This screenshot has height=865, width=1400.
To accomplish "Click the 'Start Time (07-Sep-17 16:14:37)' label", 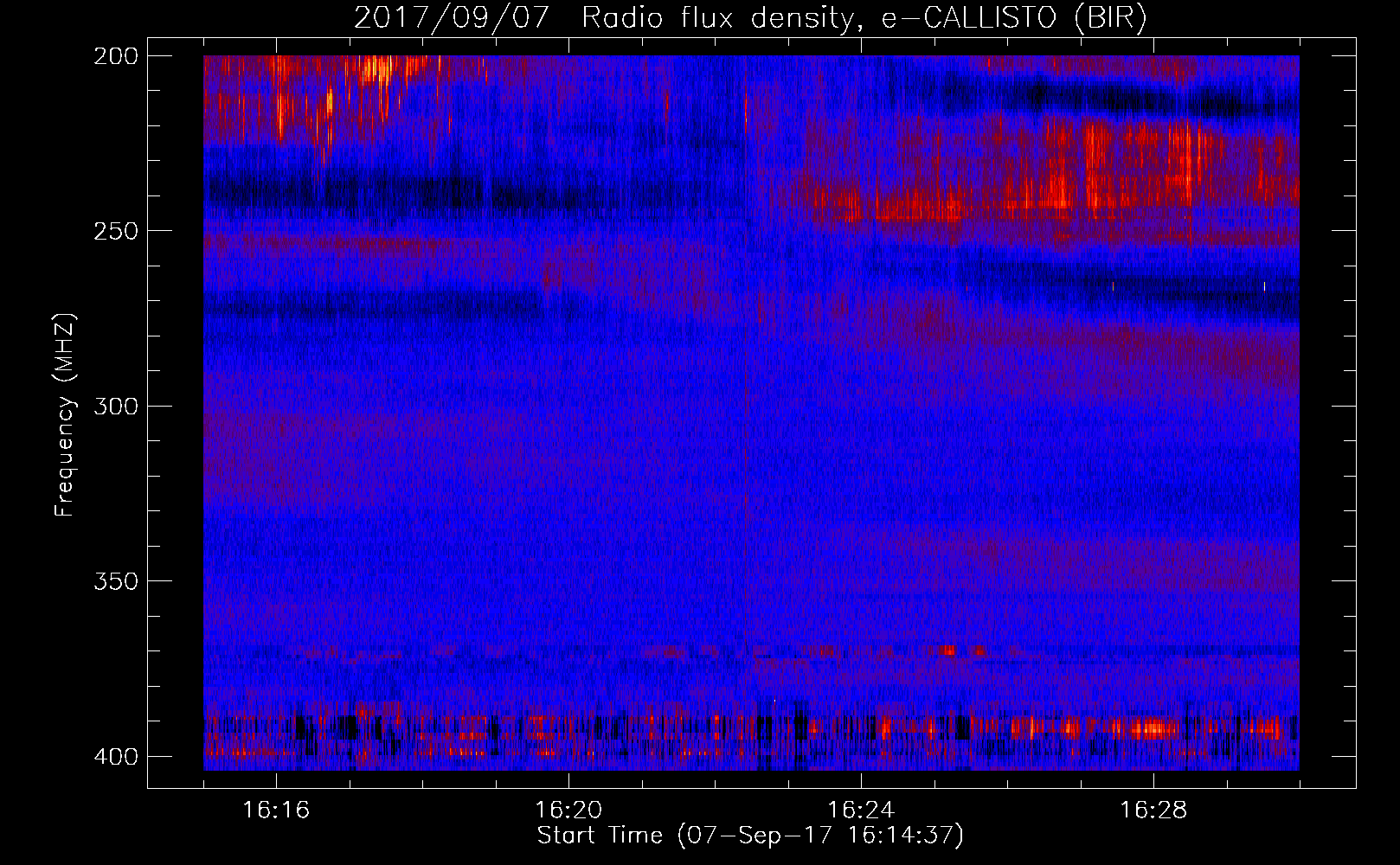I will 750,836.
